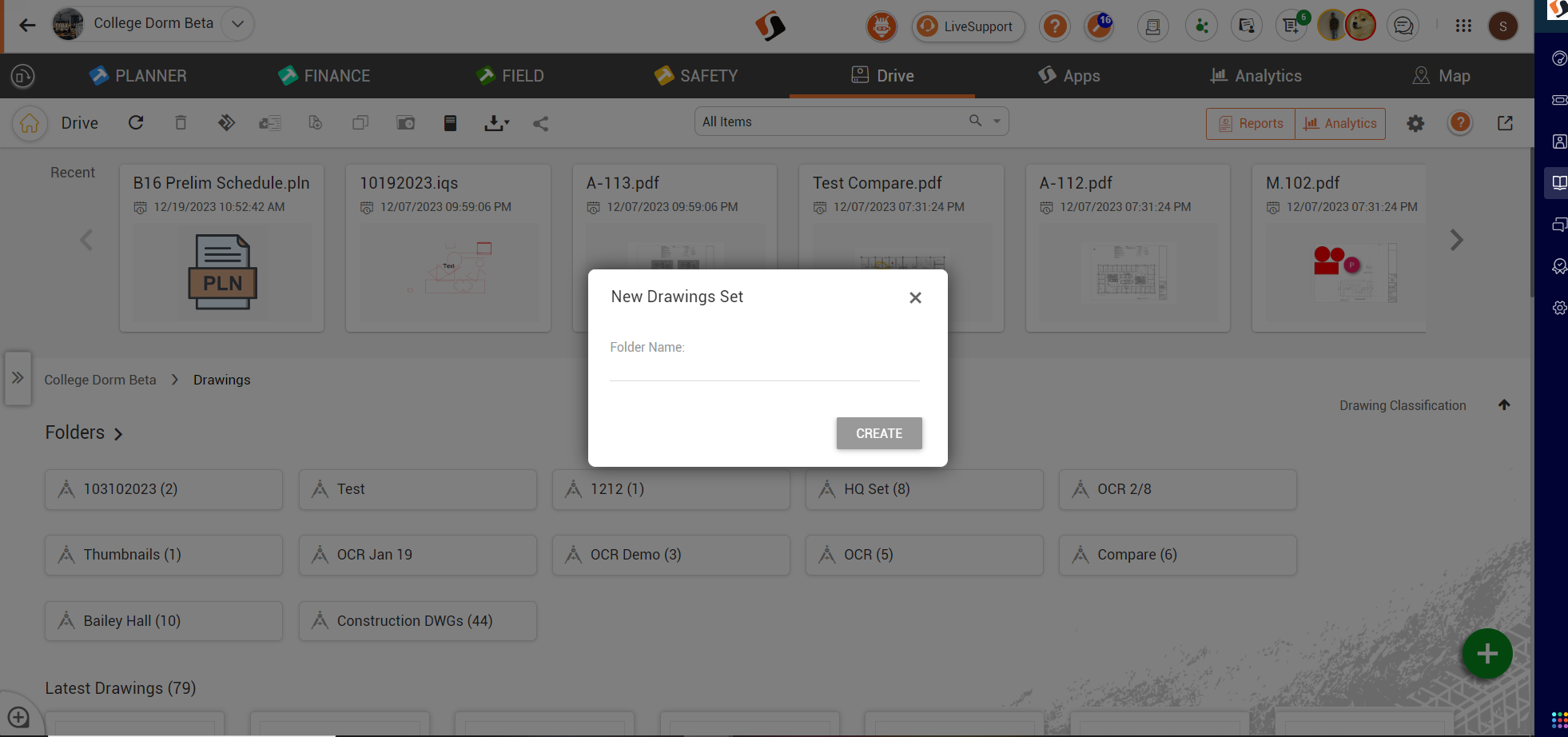The width and height of the screenshot is (1568, 737).
Task: Open the book icon in right sidebar
Action: 1559,182
